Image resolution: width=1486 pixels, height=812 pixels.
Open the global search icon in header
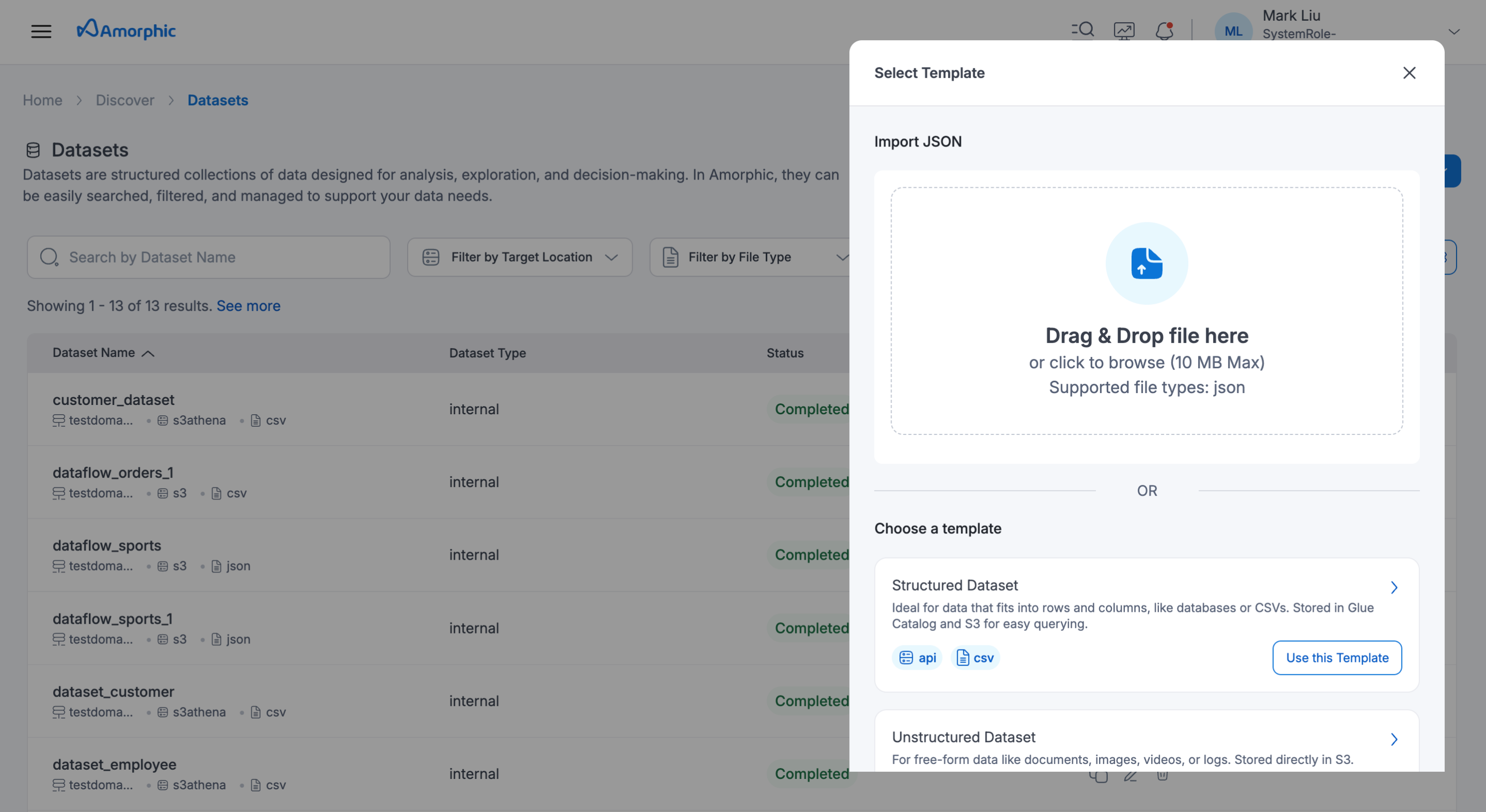tap(1083, 30)
